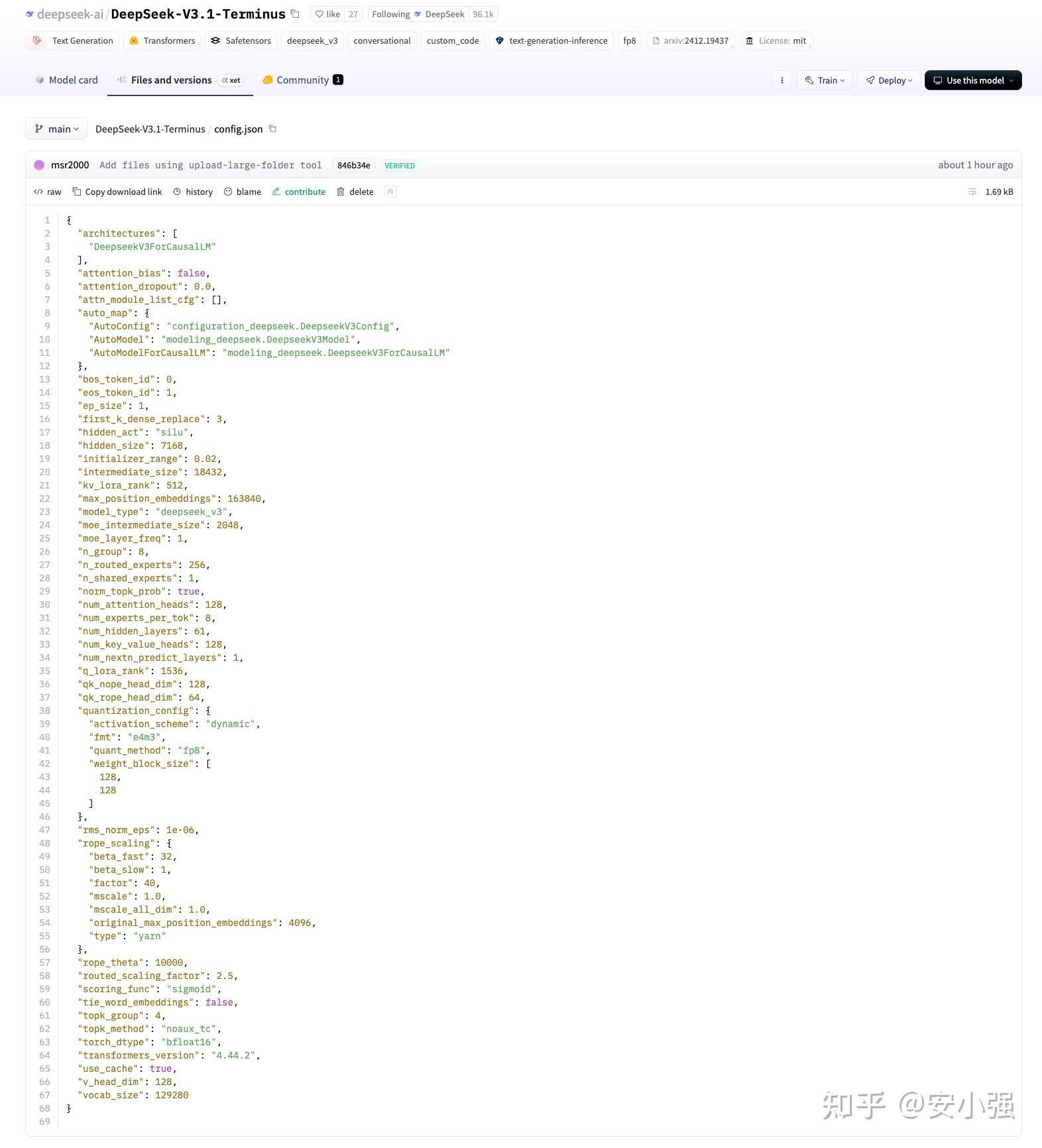Viewport: 1042px width, 1148px height.
Task: Open the text-generation-inference tag
Action: (551, 40)
